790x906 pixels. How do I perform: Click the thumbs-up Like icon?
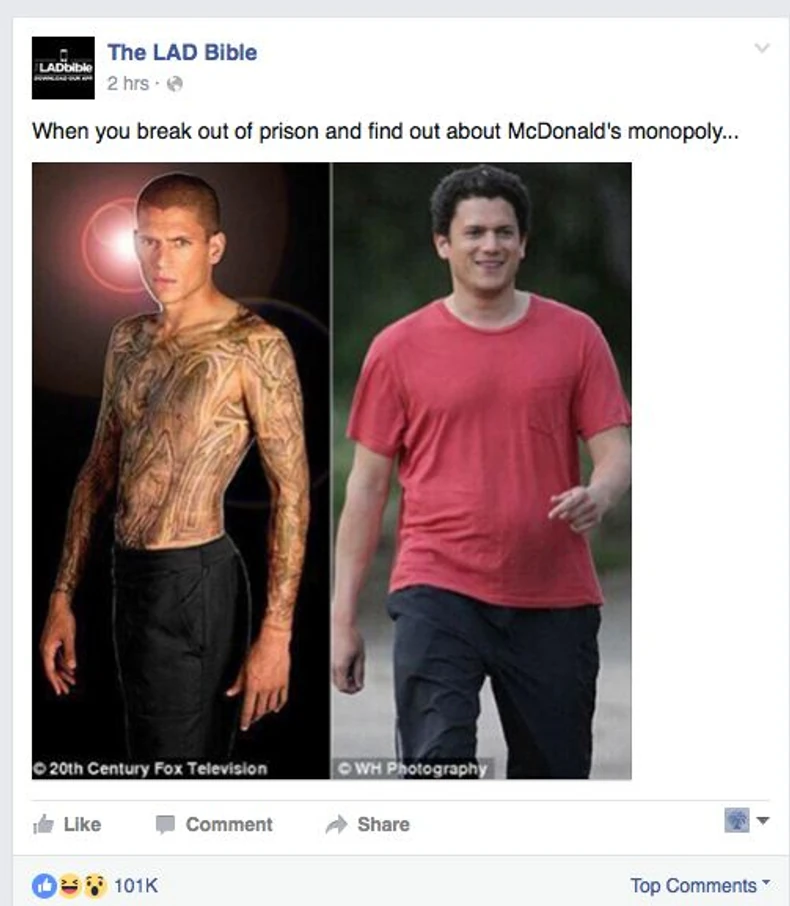[43, 824]
